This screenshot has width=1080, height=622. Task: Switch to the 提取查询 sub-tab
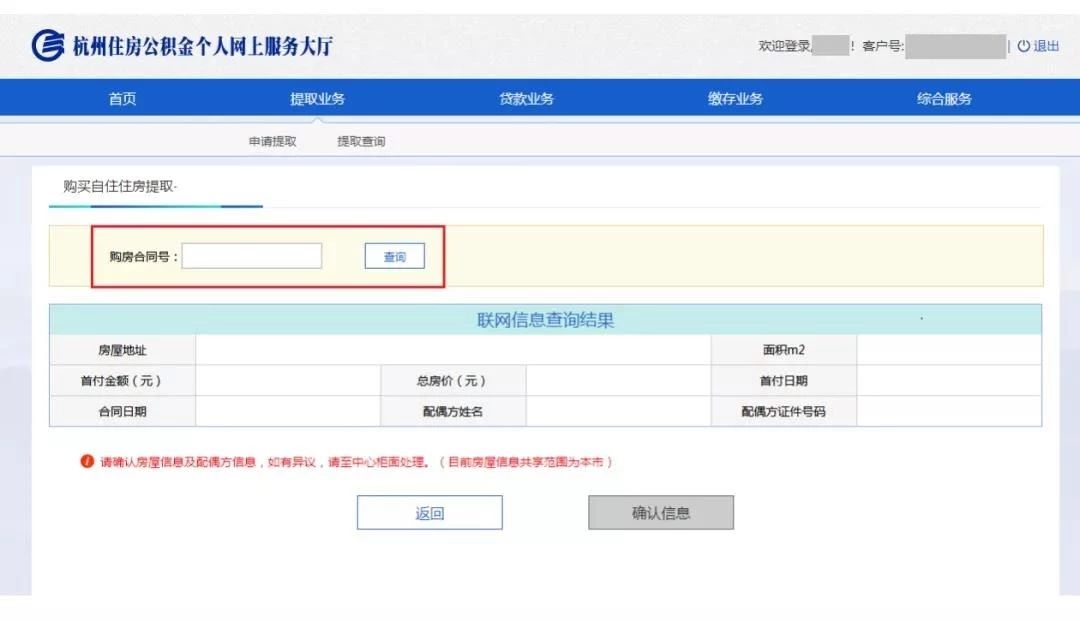click(358, 141)
